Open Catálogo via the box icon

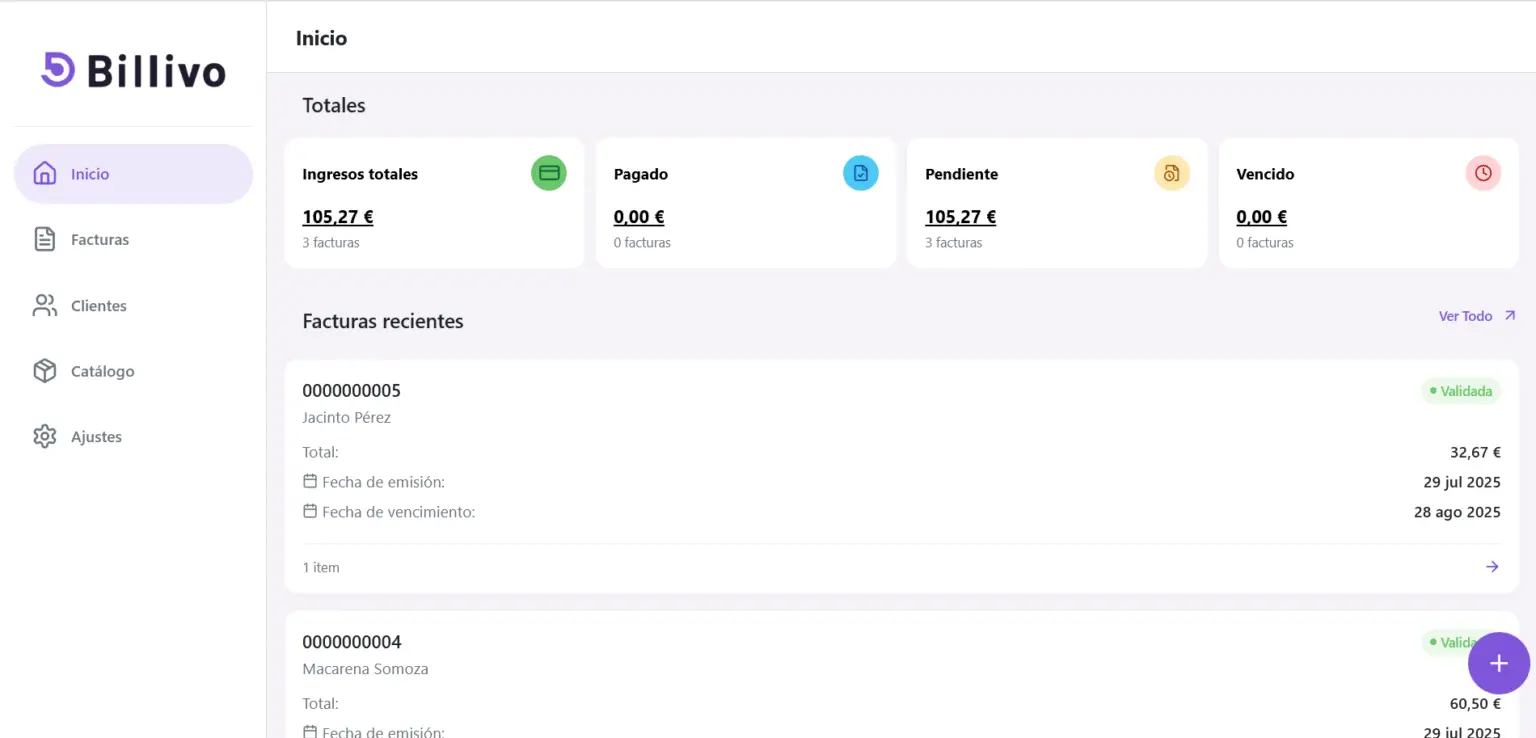(45, 371)
